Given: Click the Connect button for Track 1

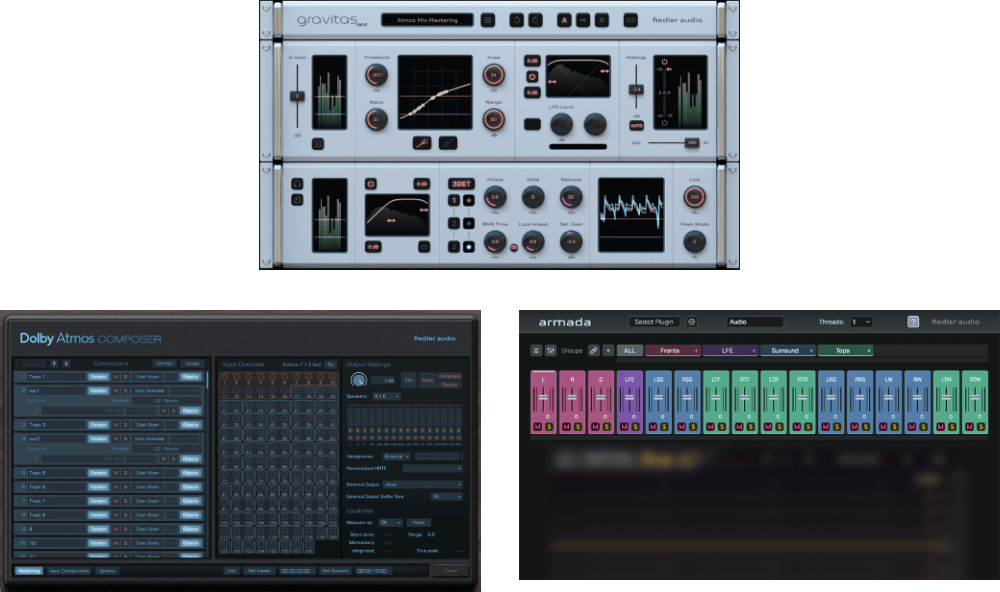Looking at the screenshot, I should pos(98,377).
